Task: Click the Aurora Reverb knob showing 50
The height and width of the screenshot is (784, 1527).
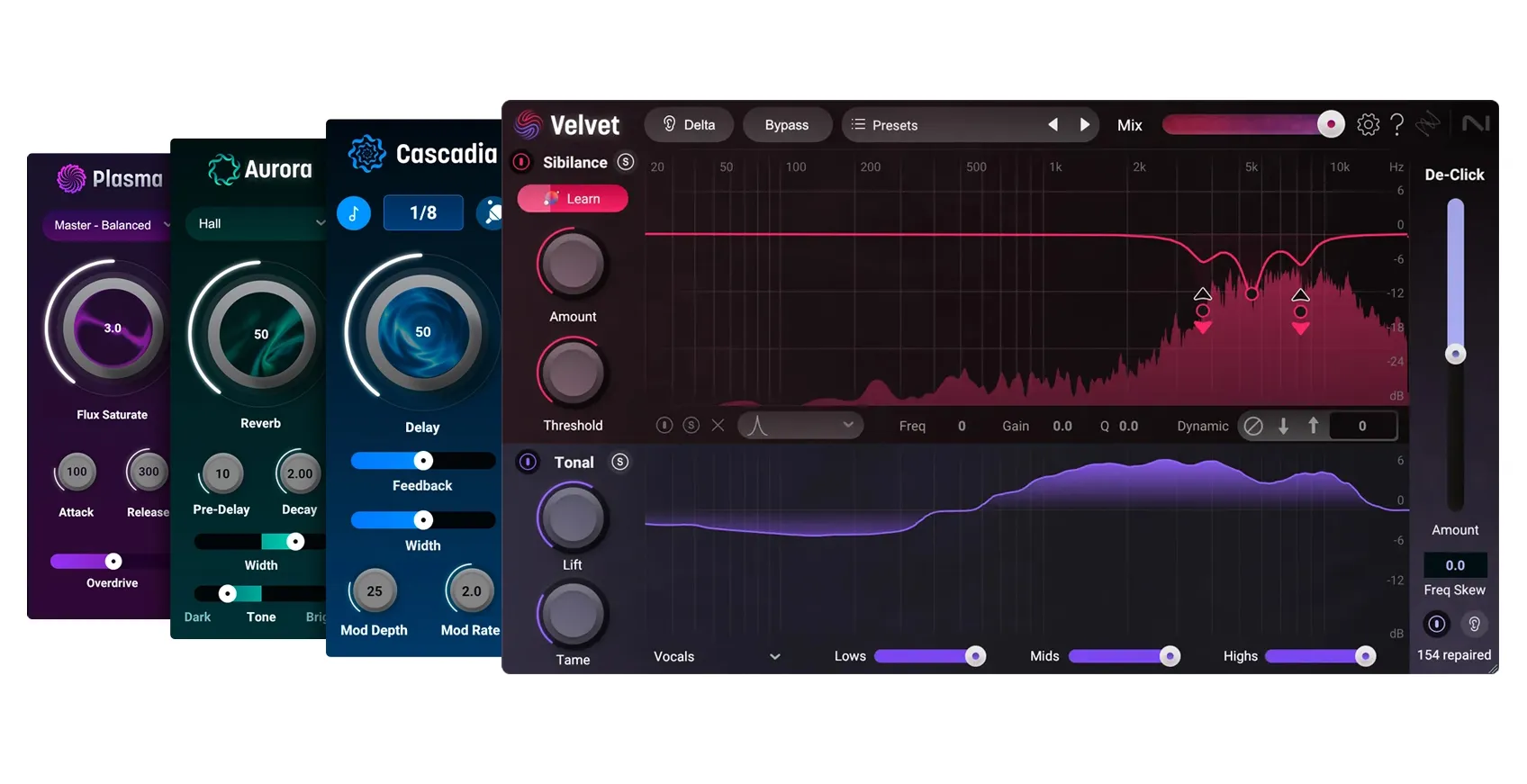Action: [261, 334]
